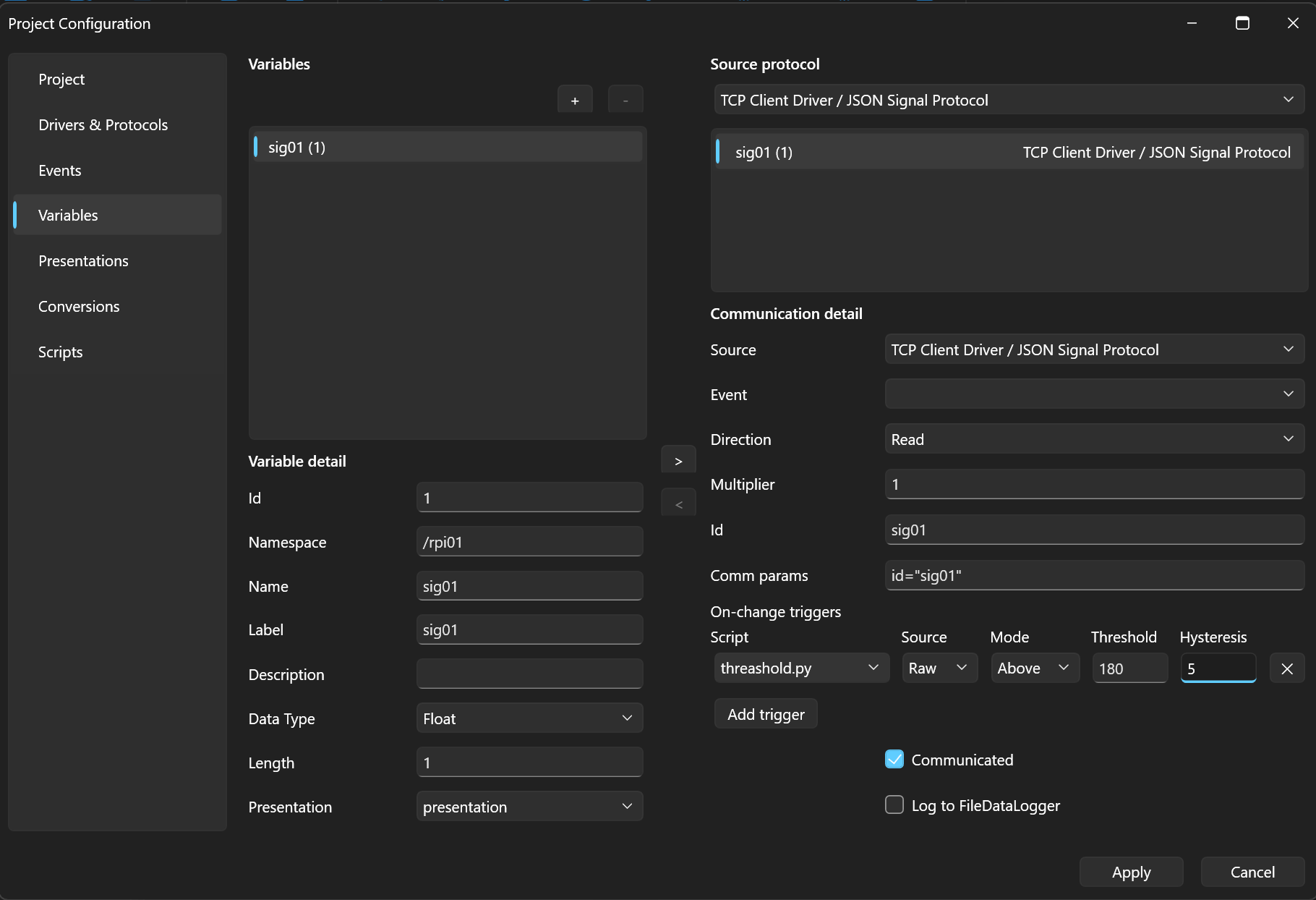Open trigger Mode dropdown showing Above
1316x900 pixels.
(1035, 668)
